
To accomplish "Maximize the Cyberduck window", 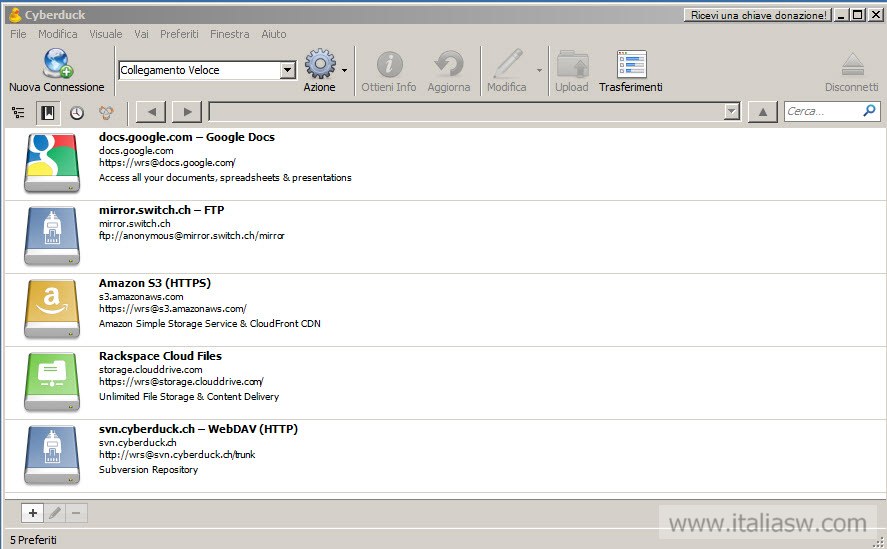I will pos(858,15).
